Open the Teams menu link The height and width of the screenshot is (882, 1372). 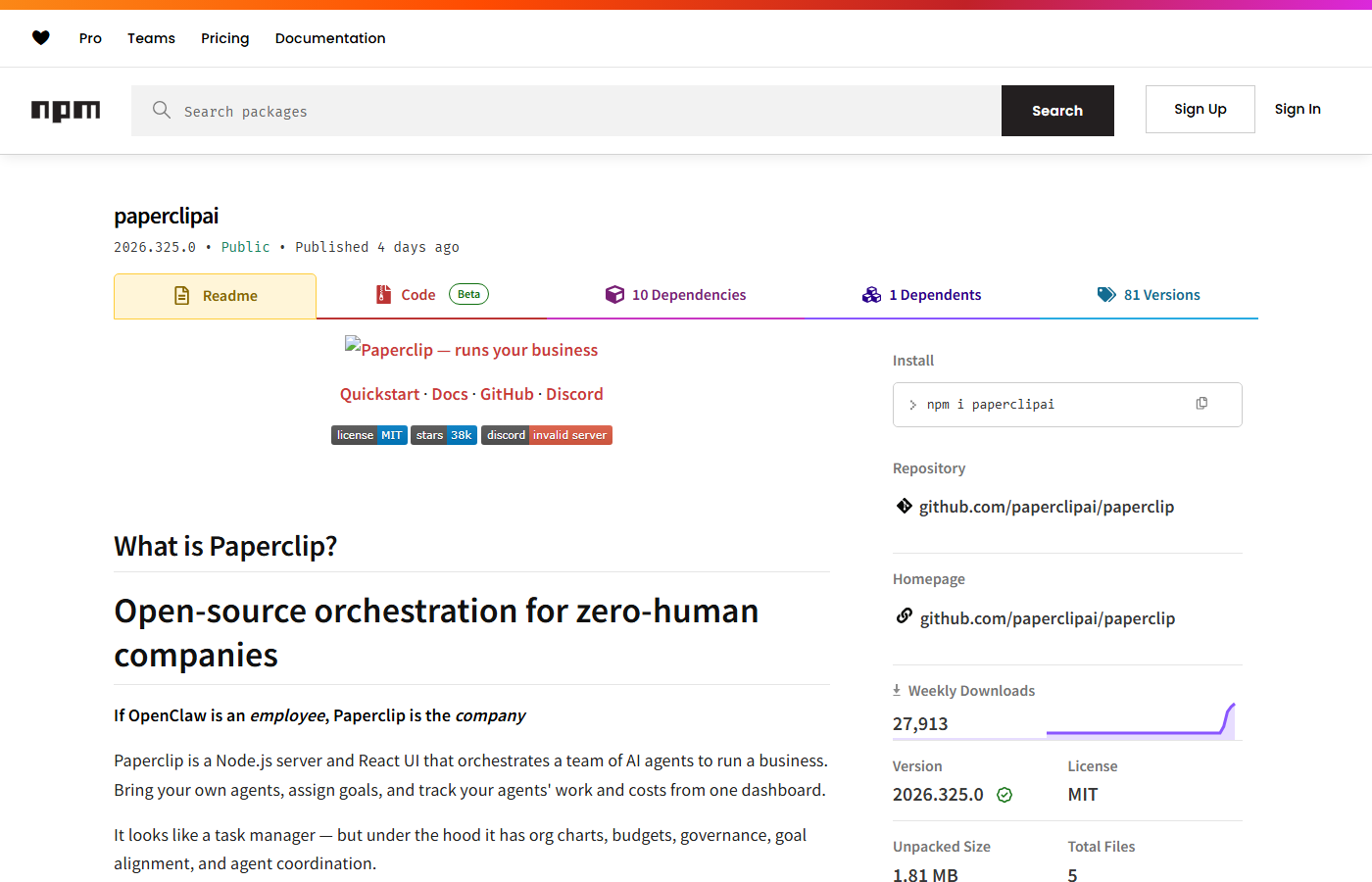[151, 38]
